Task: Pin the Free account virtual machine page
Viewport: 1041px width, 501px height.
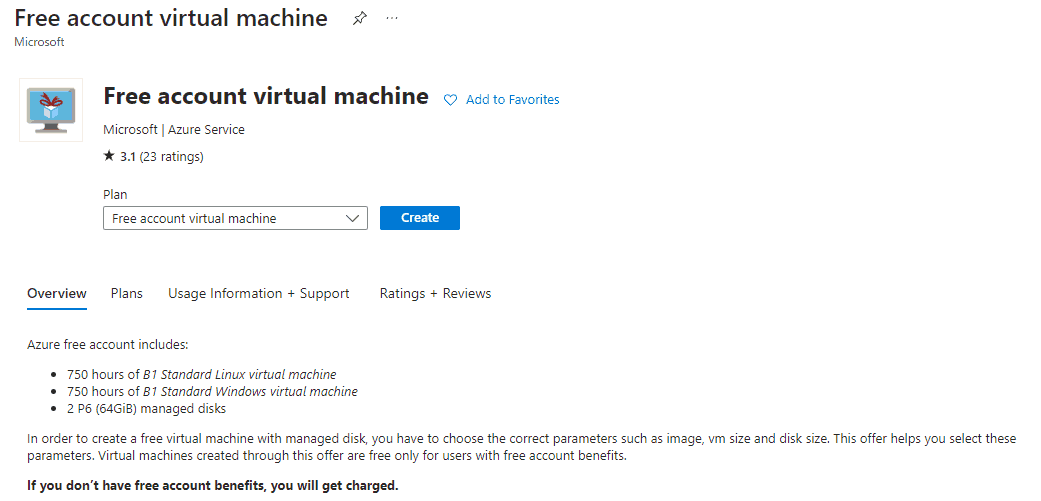Action: click(x=359, y=19)
